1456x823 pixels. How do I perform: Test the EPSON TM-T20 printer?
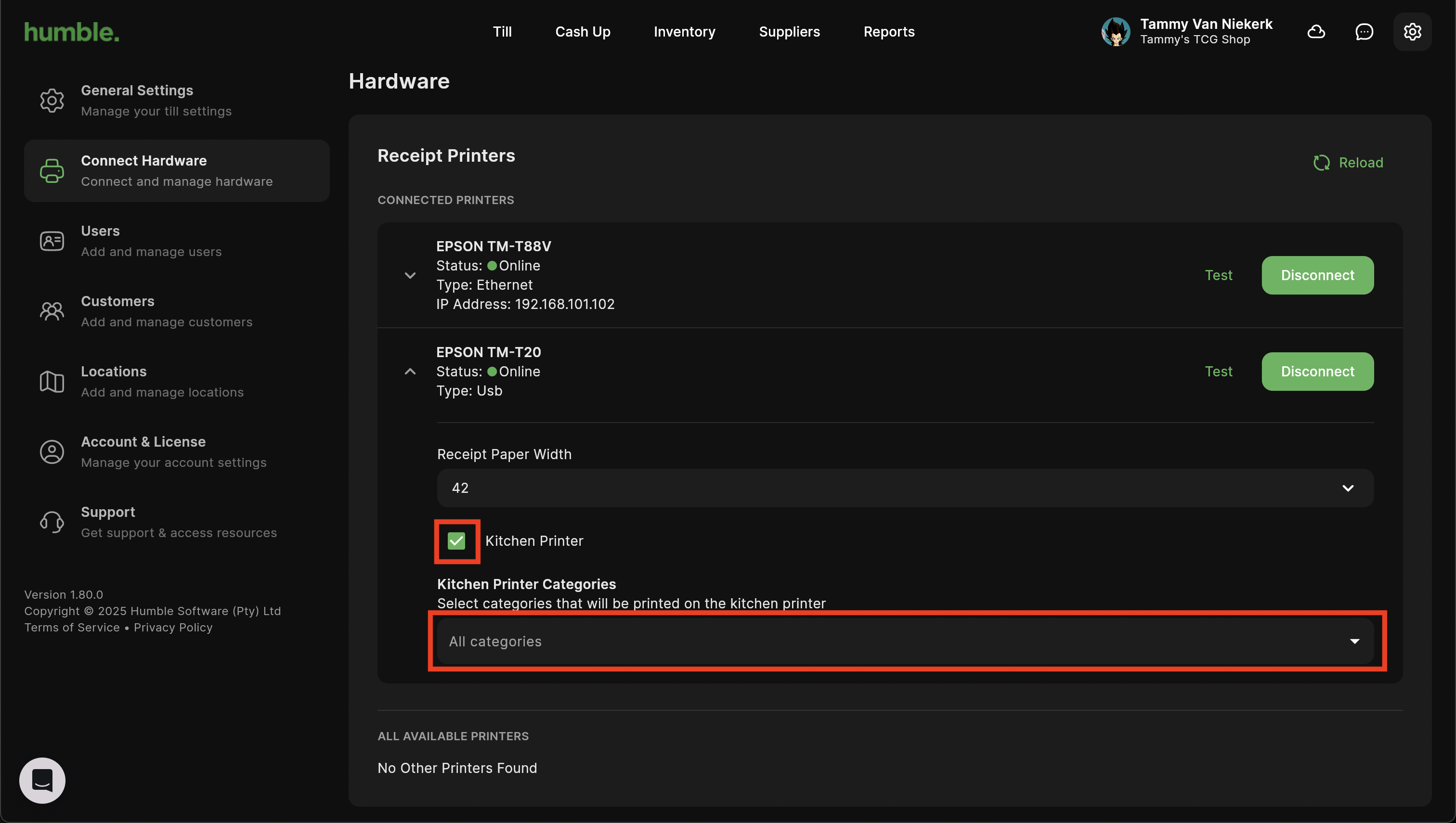(1218, 372)
